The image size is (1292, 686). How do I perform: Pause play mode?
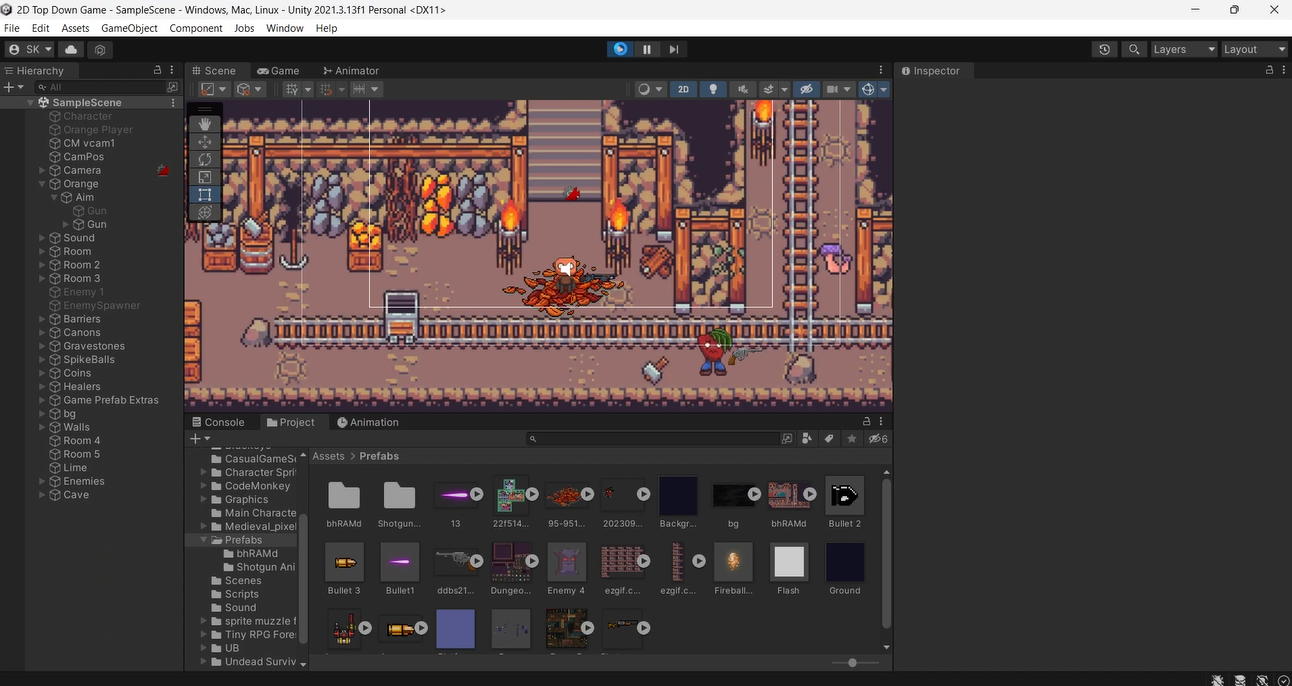point(646,48)
